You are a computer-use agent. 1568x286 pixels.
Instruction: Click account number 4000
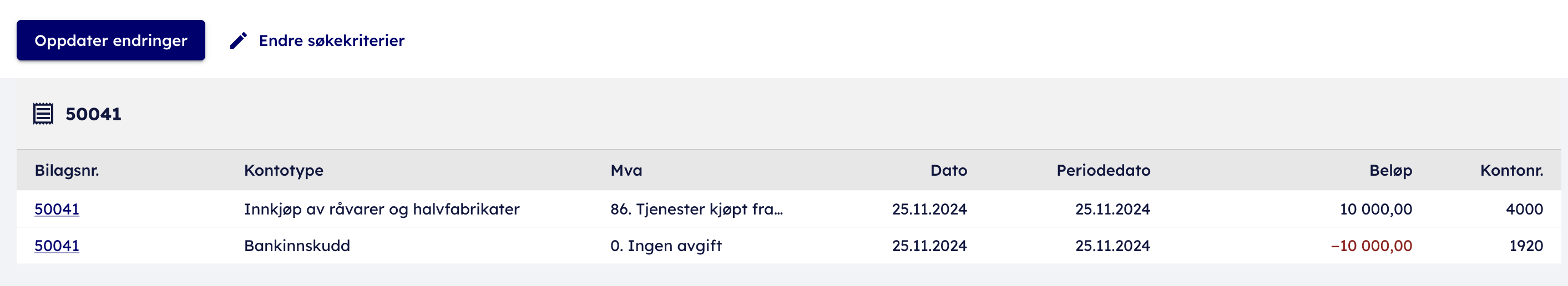(x=1524, y=210)
